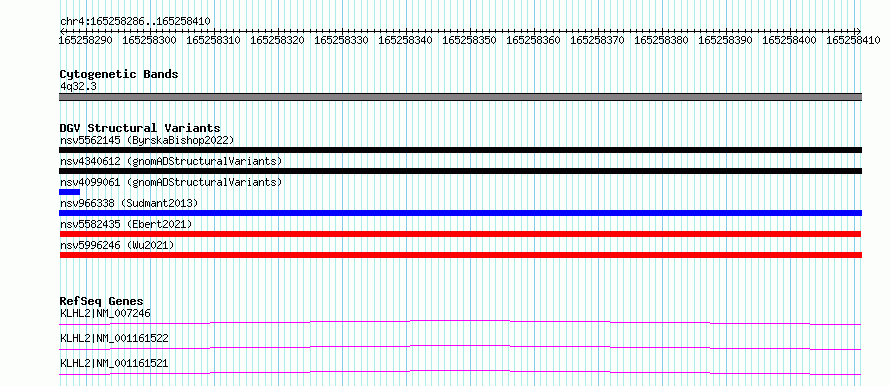Image resolution: width=890 pixels, height=386 pixels.
Task: Select ruler position 165258350
Action: tap(469, 40)
